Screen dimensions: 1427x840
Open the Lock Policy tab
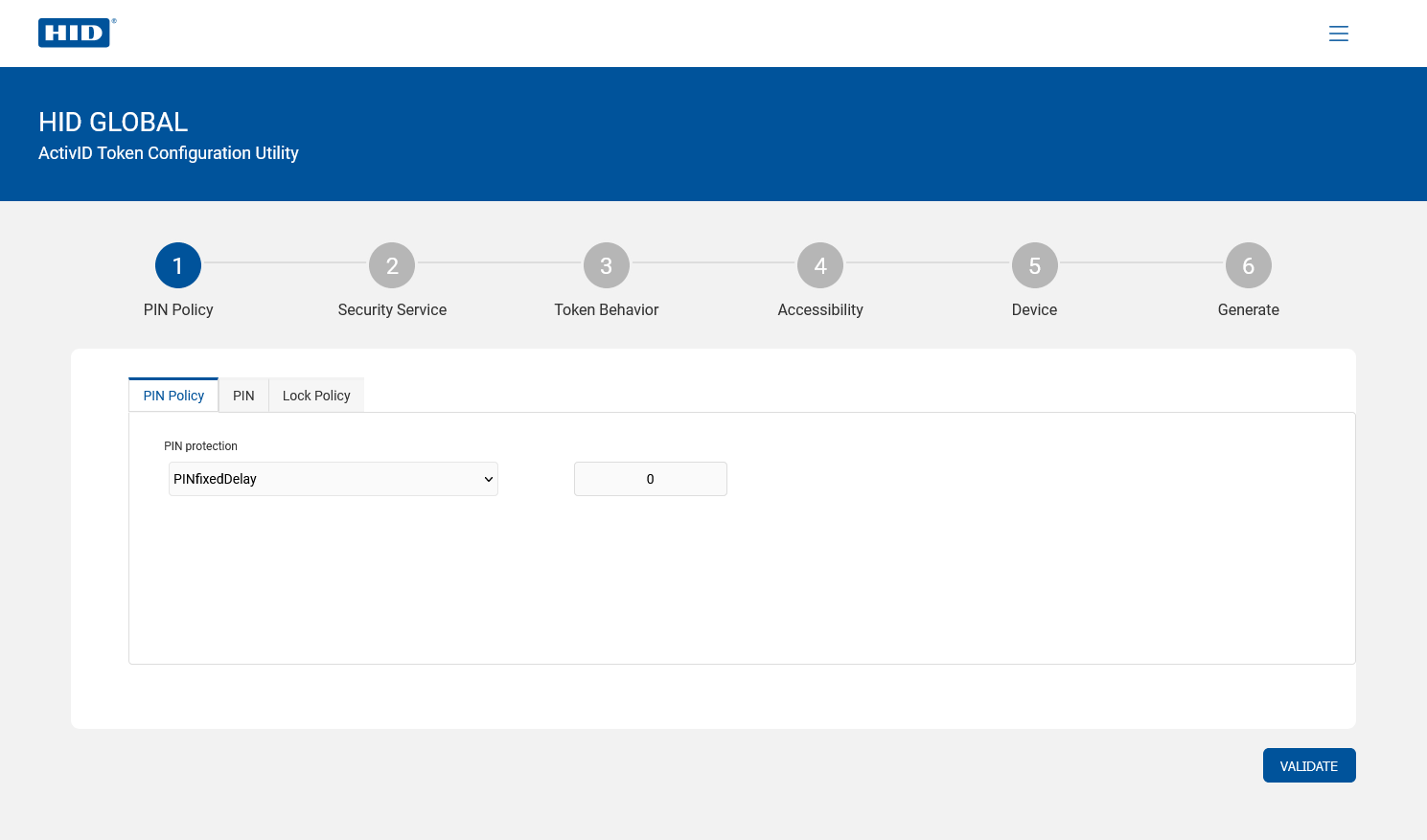point(316,395)
